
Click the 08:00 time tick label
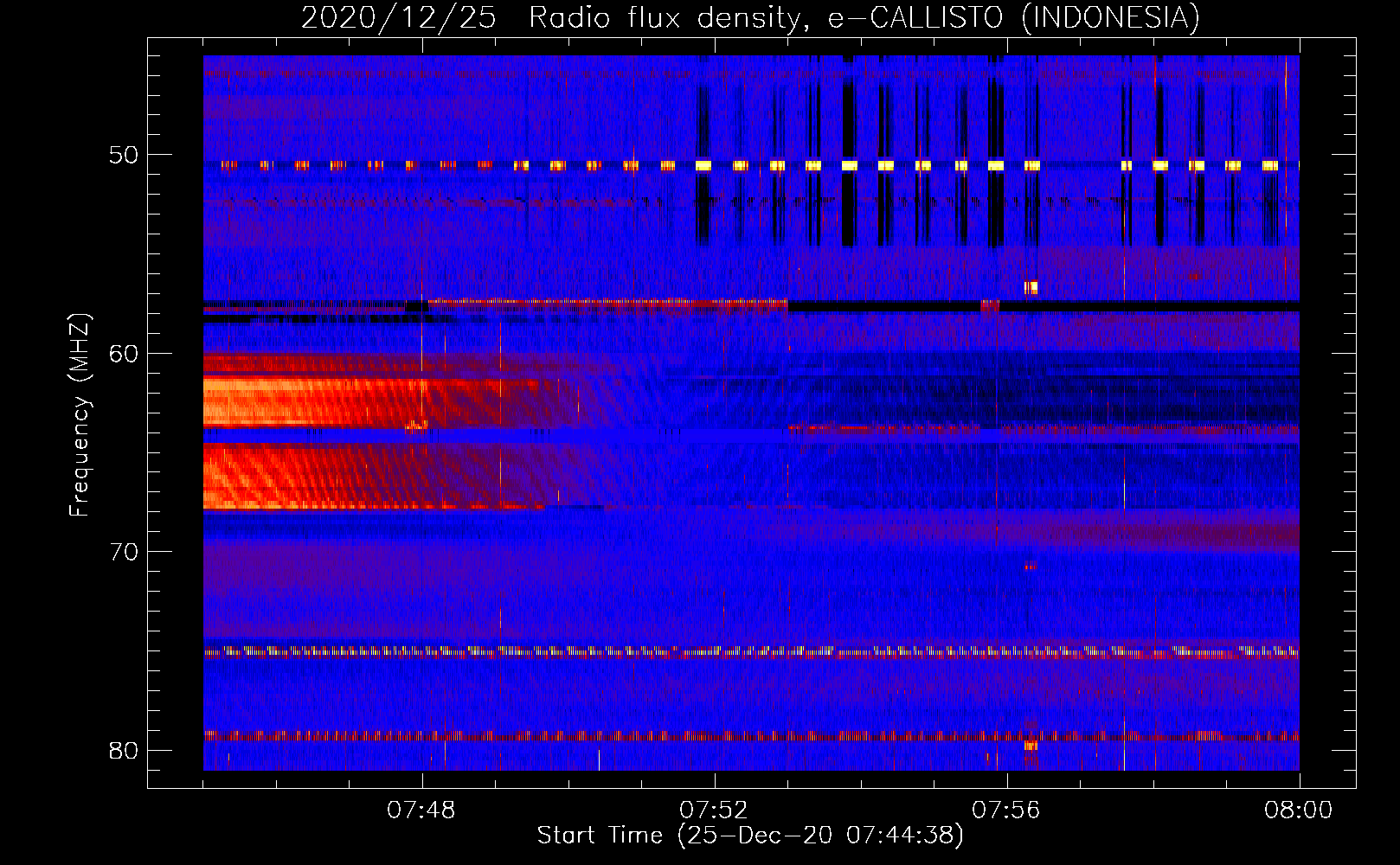pyautogui.click(x=1299, y=811)
